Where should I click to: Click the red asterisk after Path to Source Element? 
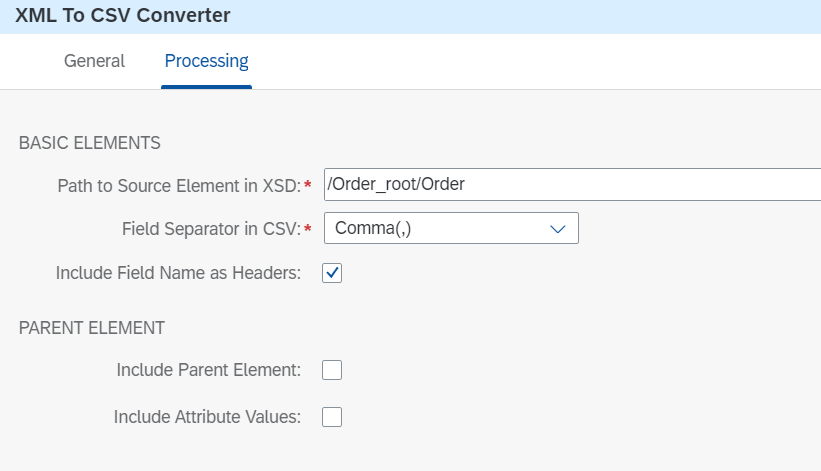(308, 184)
